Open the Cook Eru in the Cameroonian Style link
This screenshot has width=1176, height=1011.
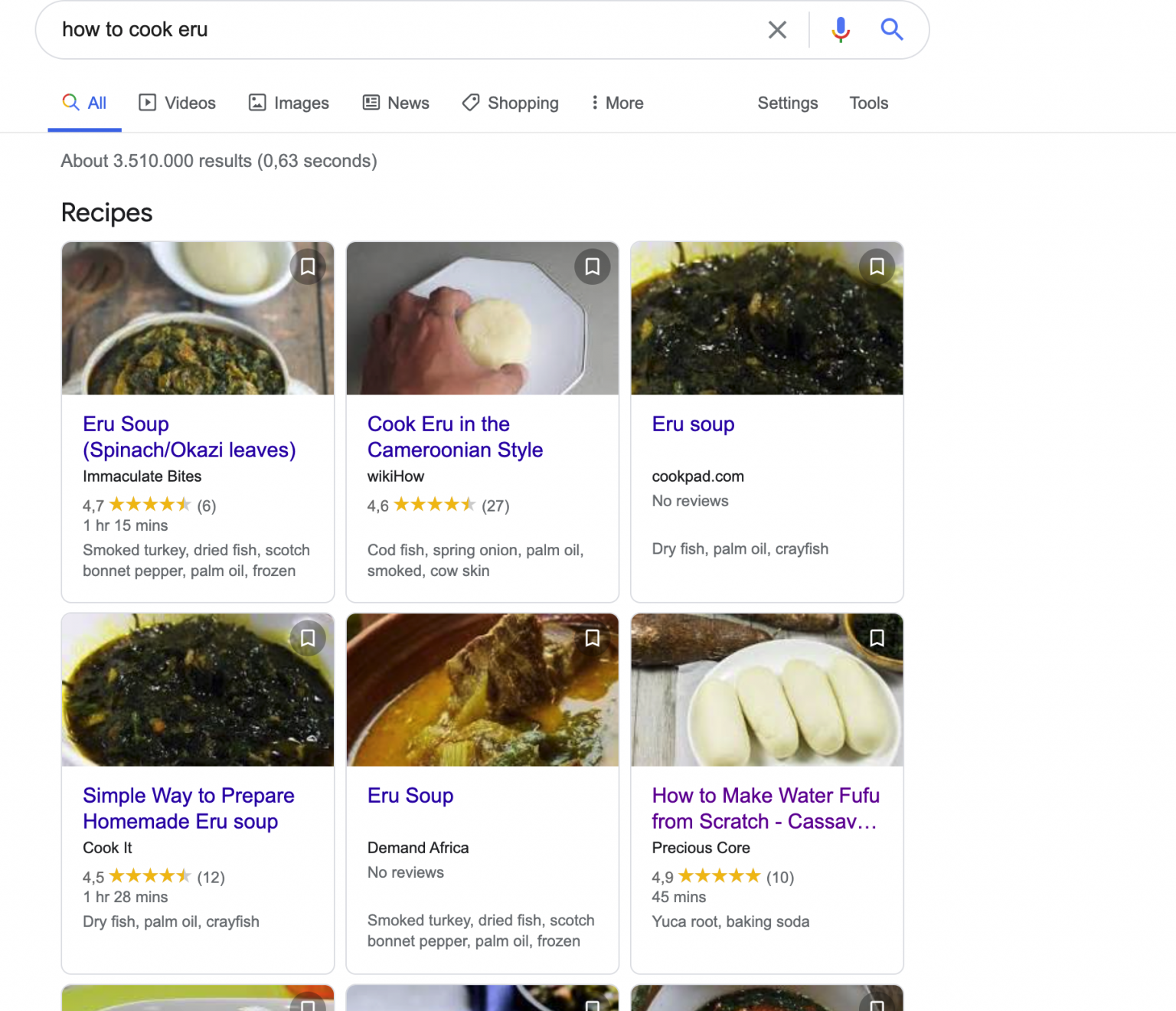pos(455,437)
